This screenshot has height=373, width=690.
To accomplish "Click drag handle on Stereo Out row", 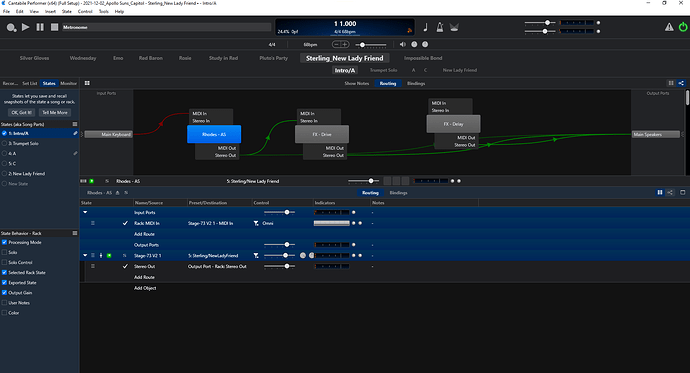I will [93, 267].
